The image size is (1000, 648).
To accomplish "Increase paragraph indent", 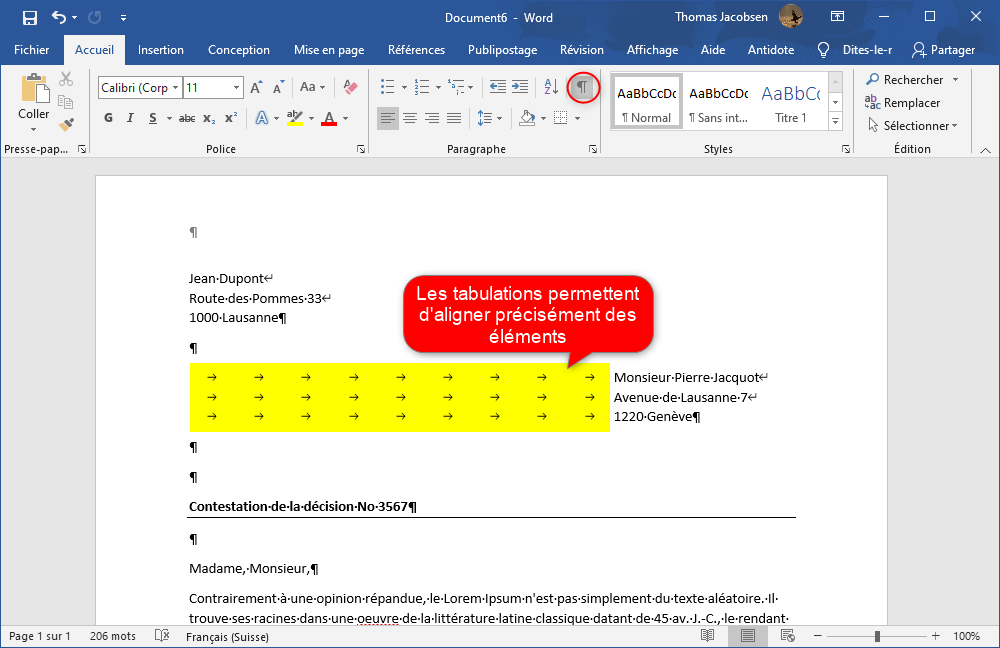I will (x=520, y=87).
